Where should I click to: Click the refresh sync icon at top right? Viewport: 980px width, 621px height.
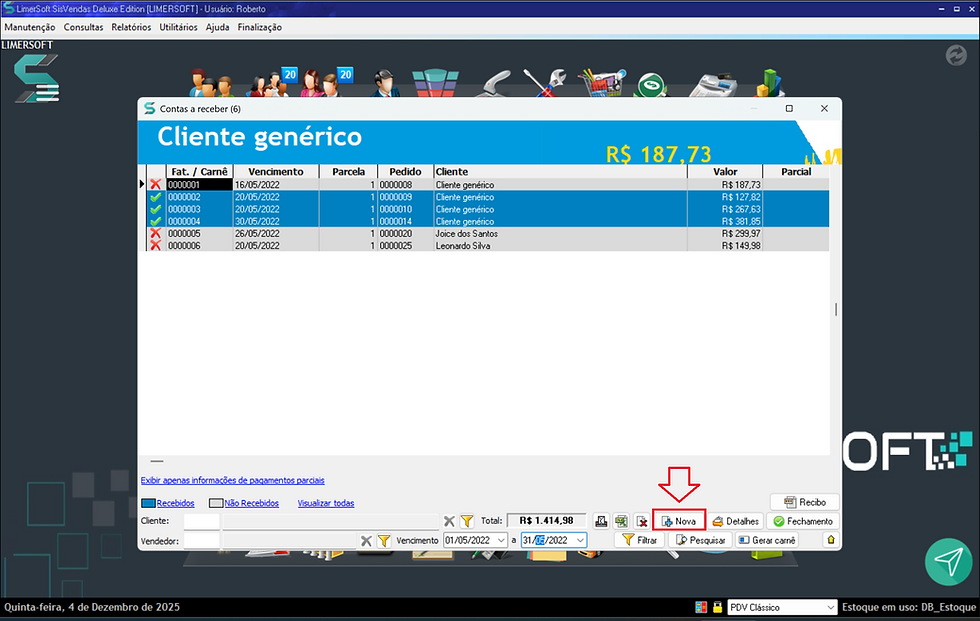(956, 55)
